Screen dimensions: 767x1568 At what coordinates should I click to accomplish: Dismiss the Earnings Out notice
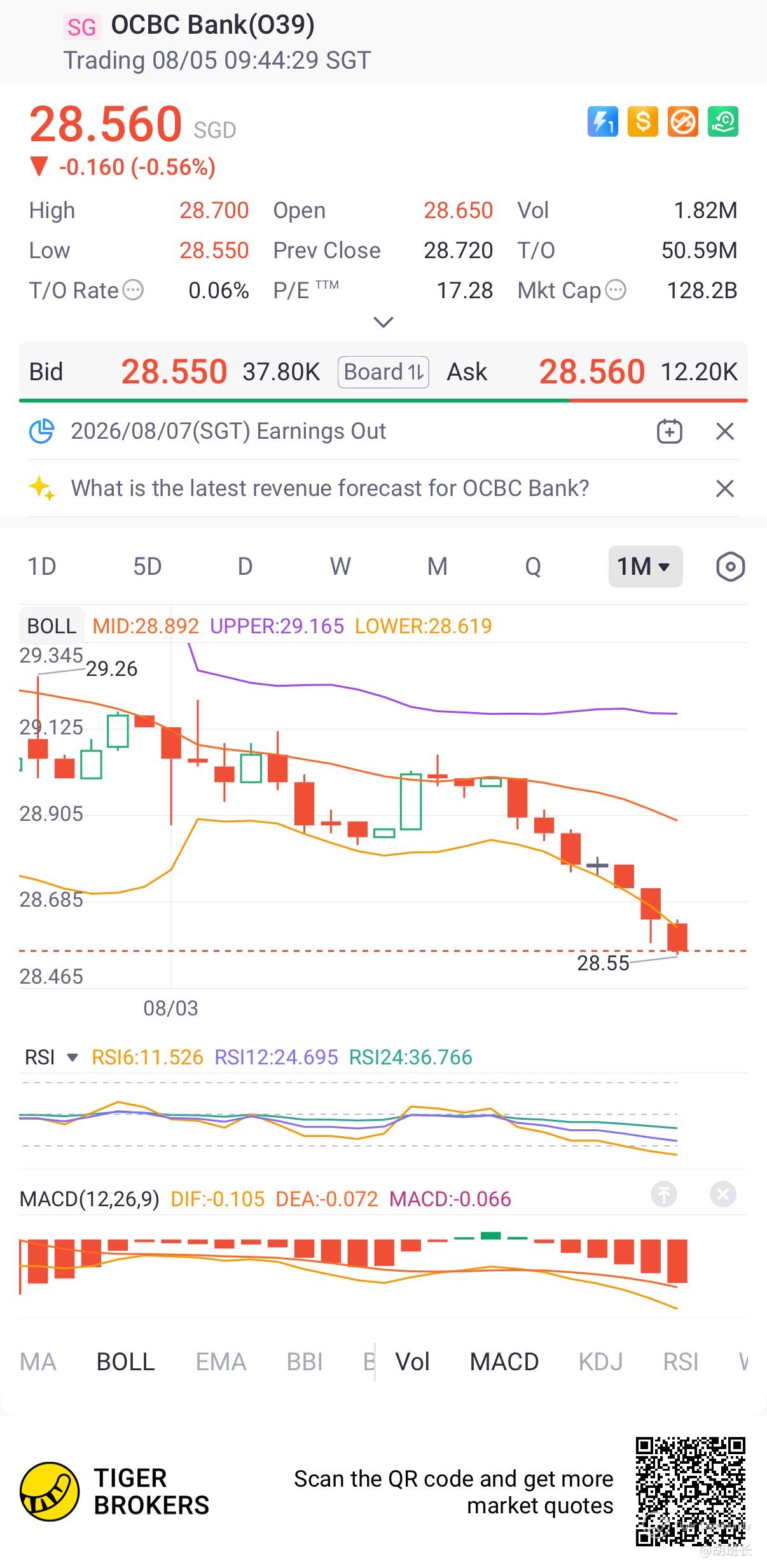point(725,431)
